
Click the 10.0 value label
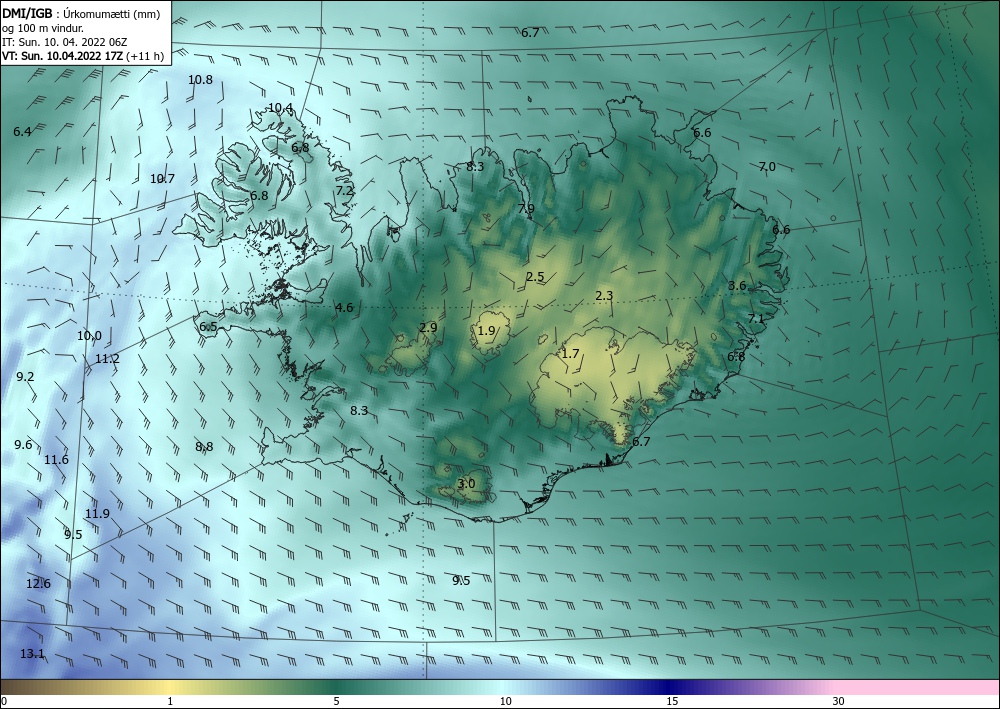(89, 336)
